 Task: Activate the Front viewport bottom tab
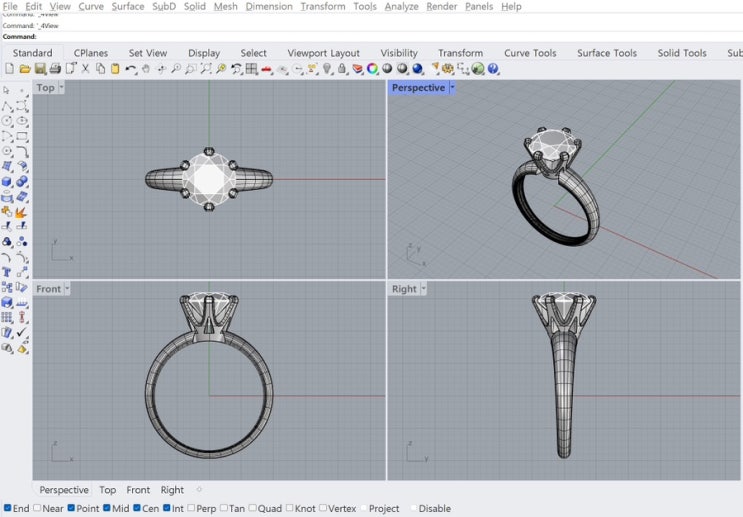click(x=138, y=490)
